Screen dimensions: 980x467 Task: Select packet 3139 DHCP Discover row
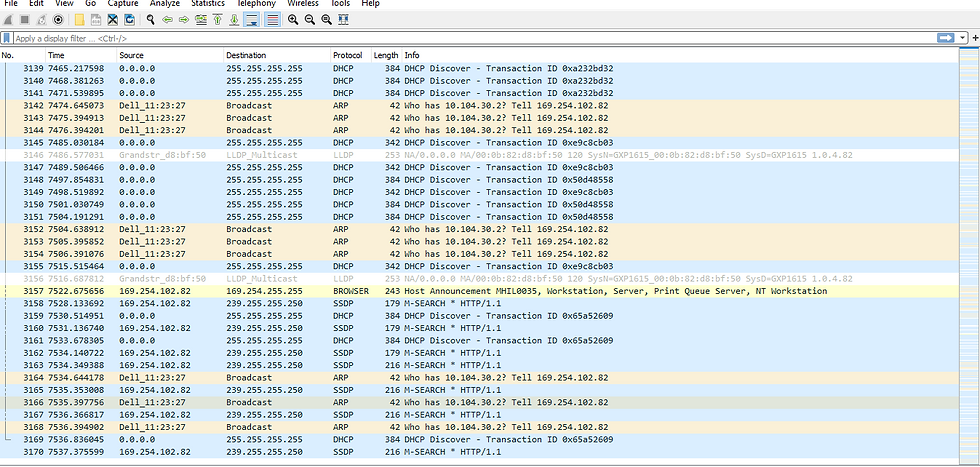pos(479,68)
